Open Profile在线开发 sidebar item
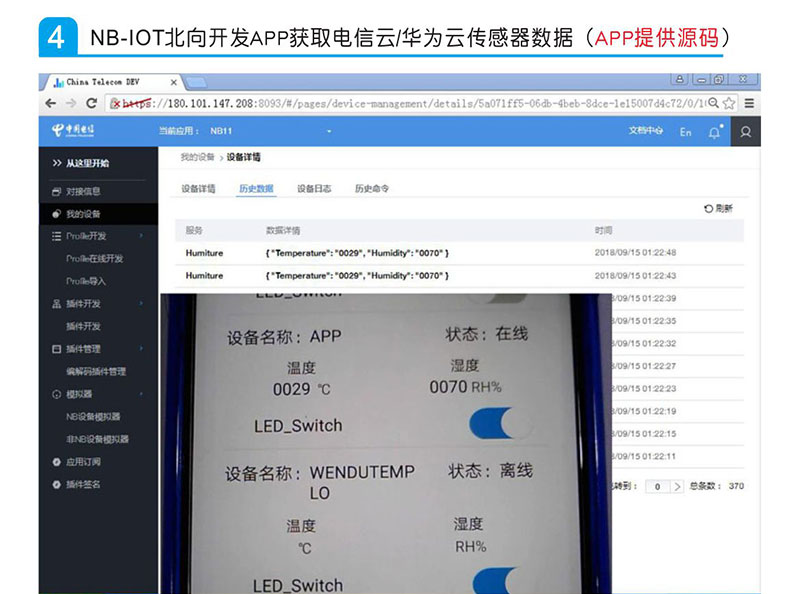Image resolution: width=800 pixels, height=594 pixels. pyautogui.click(x=95, y=259)
